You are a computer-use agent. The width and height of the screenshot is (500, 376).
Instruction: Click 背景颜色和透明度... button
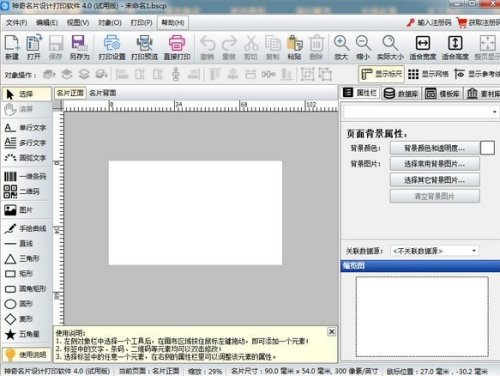click(x=435, y=148)
